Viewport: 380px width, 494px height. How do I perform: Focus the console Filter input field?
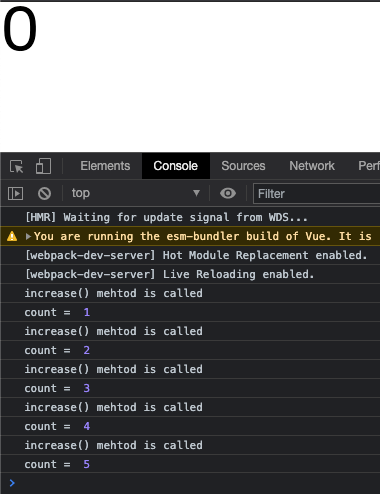[x=317, y=193]
